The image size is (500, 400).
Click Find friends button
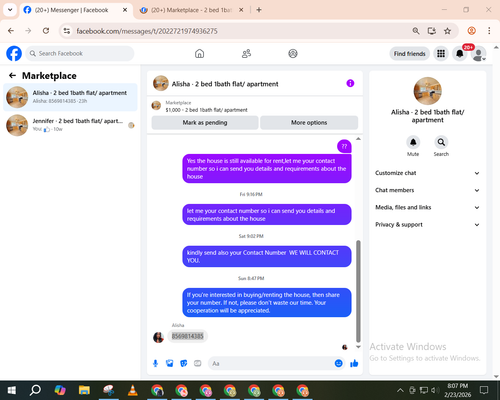pos(409,54)
